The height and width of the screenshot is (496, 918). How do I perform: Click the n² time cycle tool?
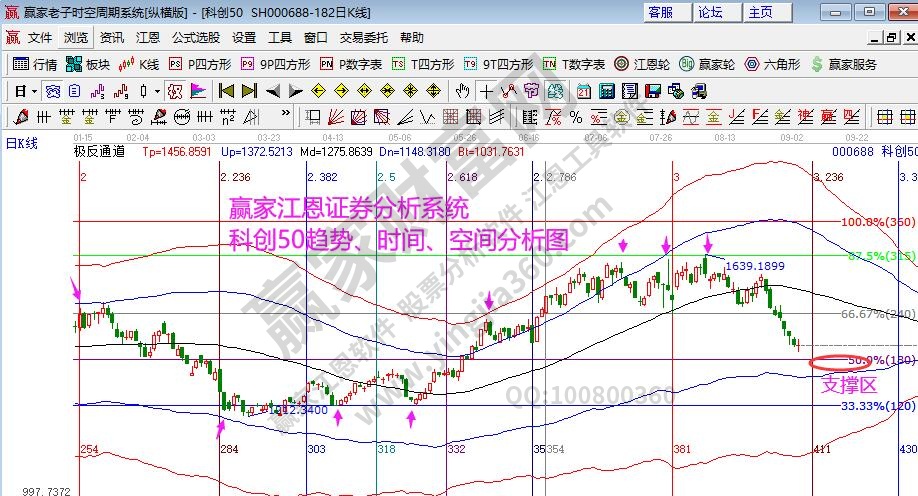tap(228, 117)
